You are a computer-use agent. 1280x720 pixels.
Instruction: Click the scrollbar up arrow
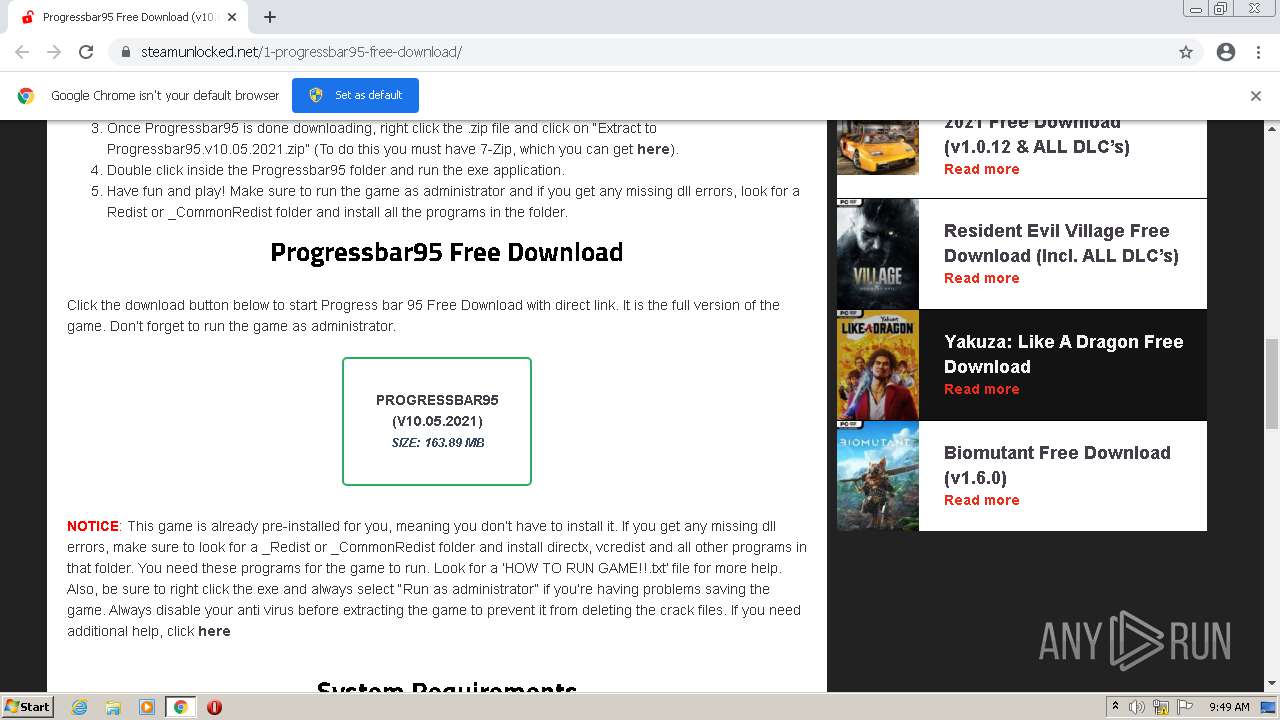1272,129
